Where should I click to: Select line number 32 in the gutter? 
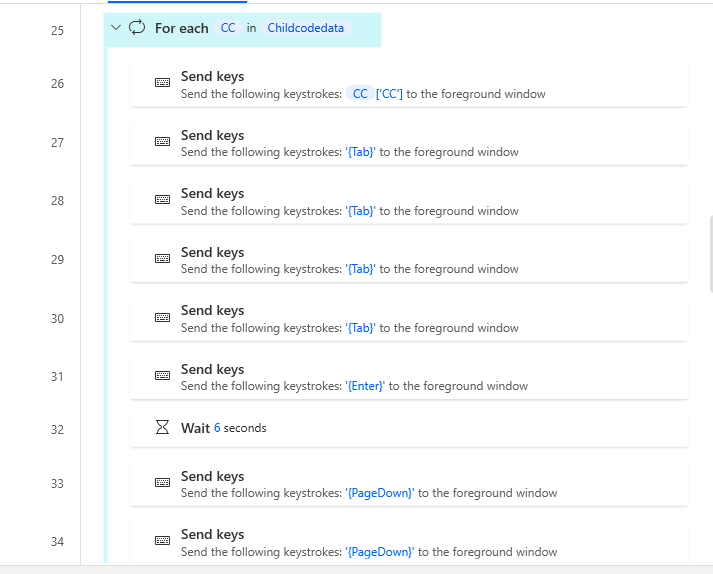[57, 430]
